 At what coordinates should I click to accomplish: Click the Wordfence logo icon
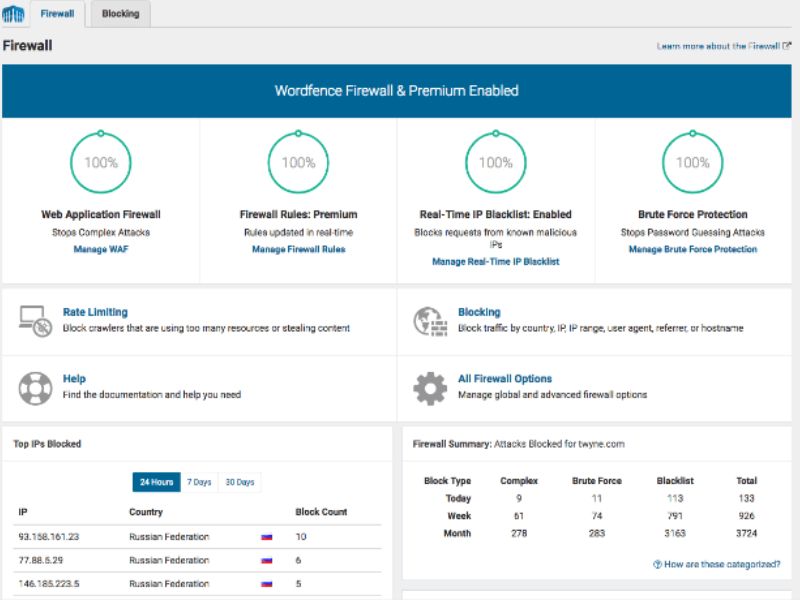13,14
